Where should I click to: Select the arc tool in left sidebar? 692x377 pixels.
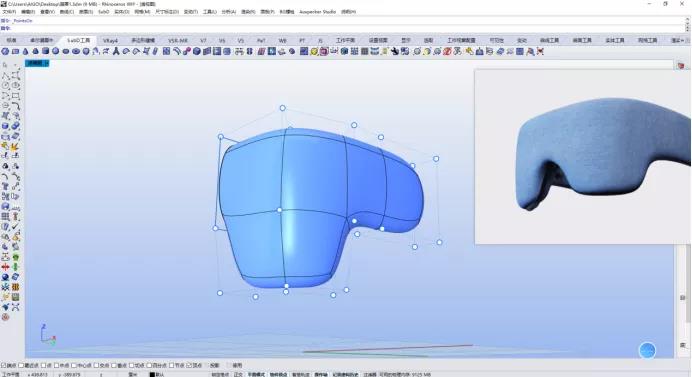tap(5, 95)
